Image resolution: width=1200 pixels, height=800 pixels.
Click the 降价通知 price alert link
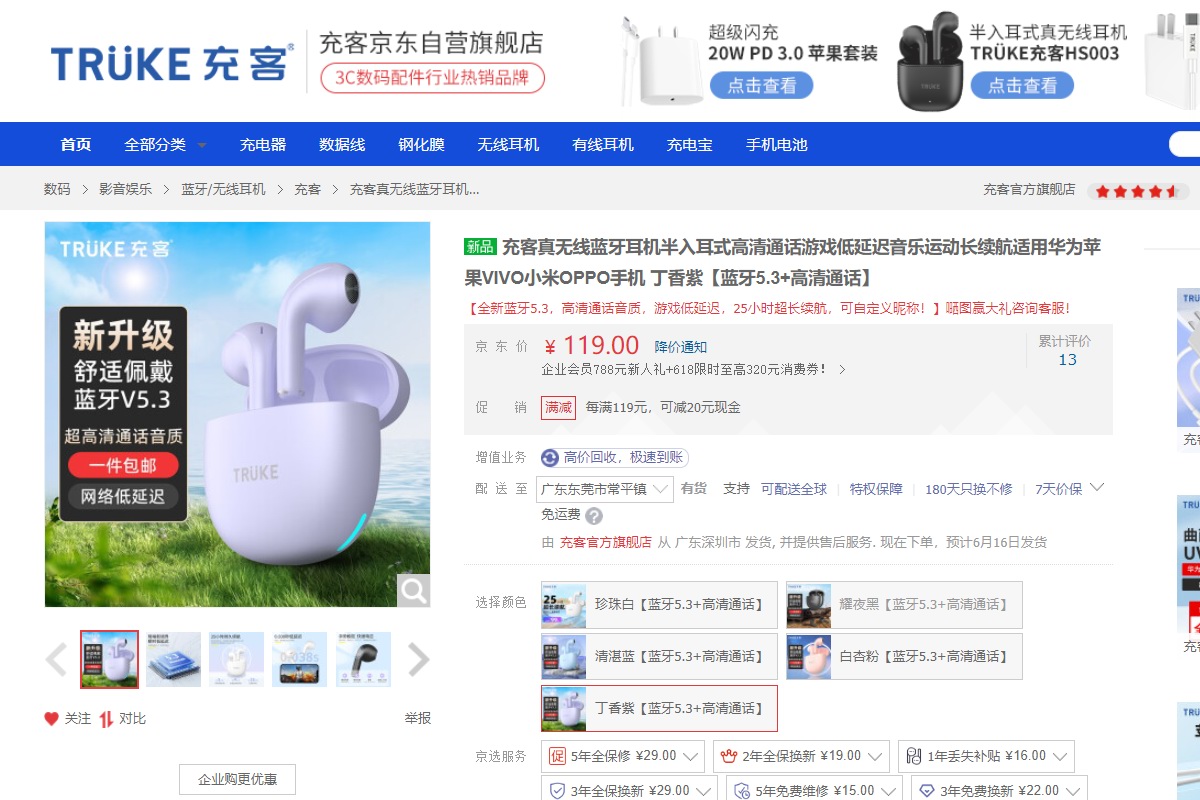coord(681,347)
